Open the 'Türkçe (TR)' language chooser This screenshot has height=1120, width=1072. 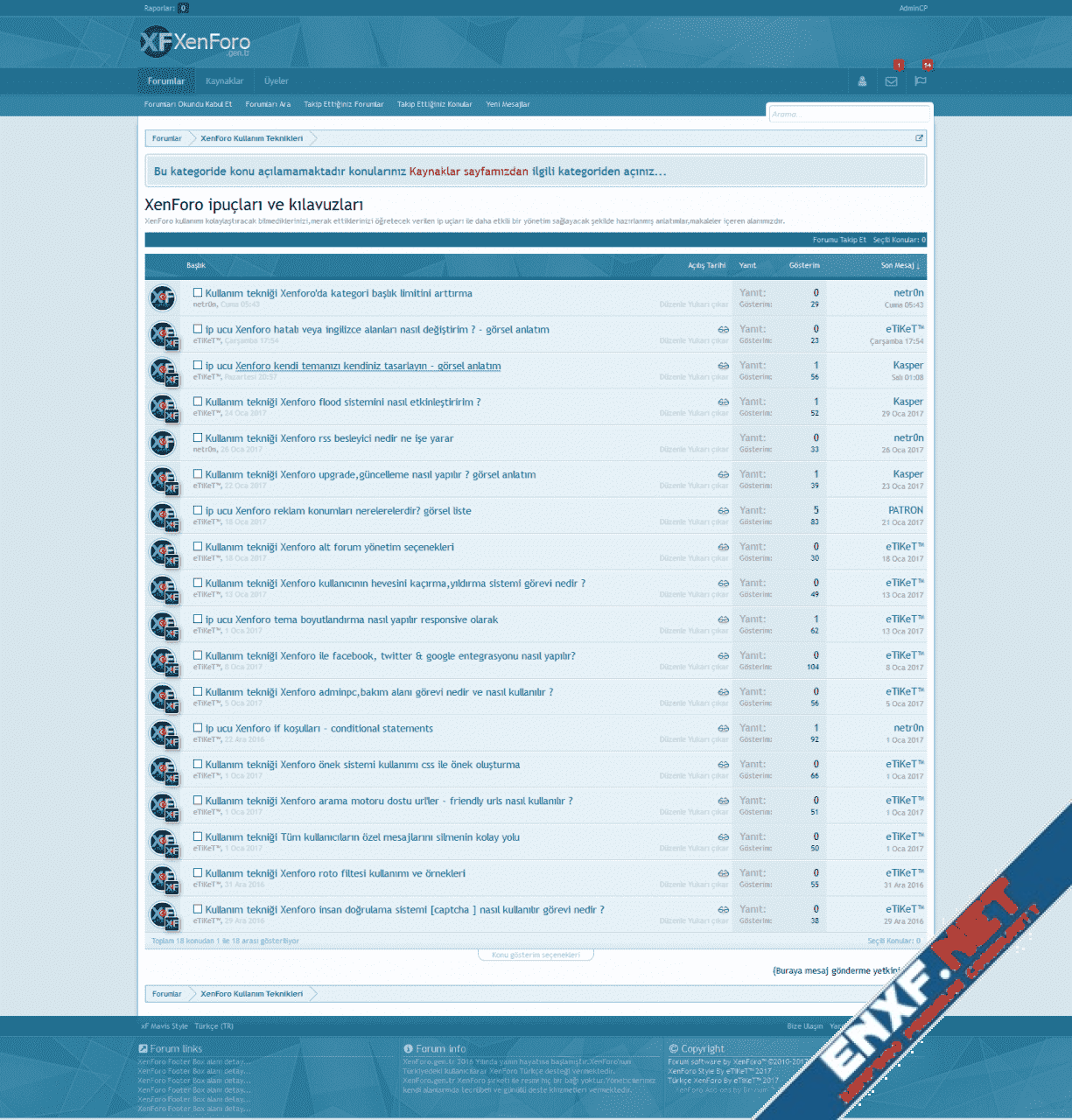tap(214, 1026)
